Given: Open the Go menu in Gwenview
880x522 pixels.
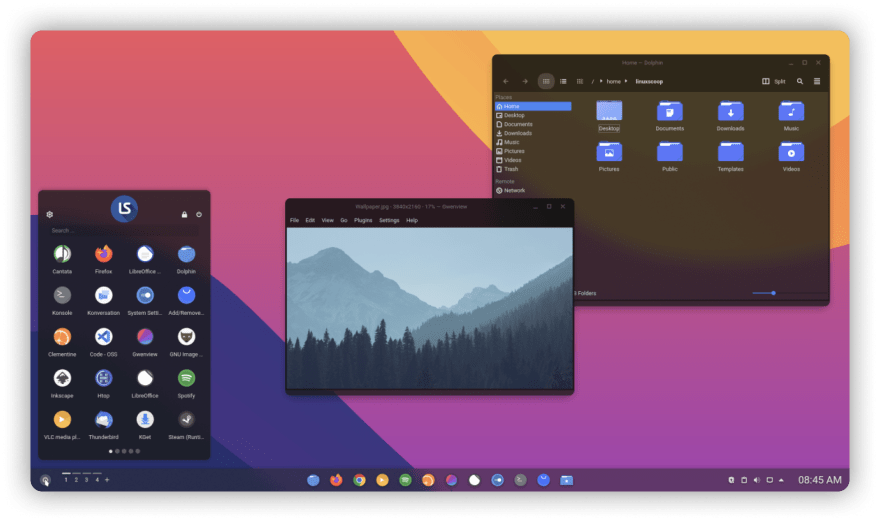Looking at the screenshot, I should click(343, 220).
